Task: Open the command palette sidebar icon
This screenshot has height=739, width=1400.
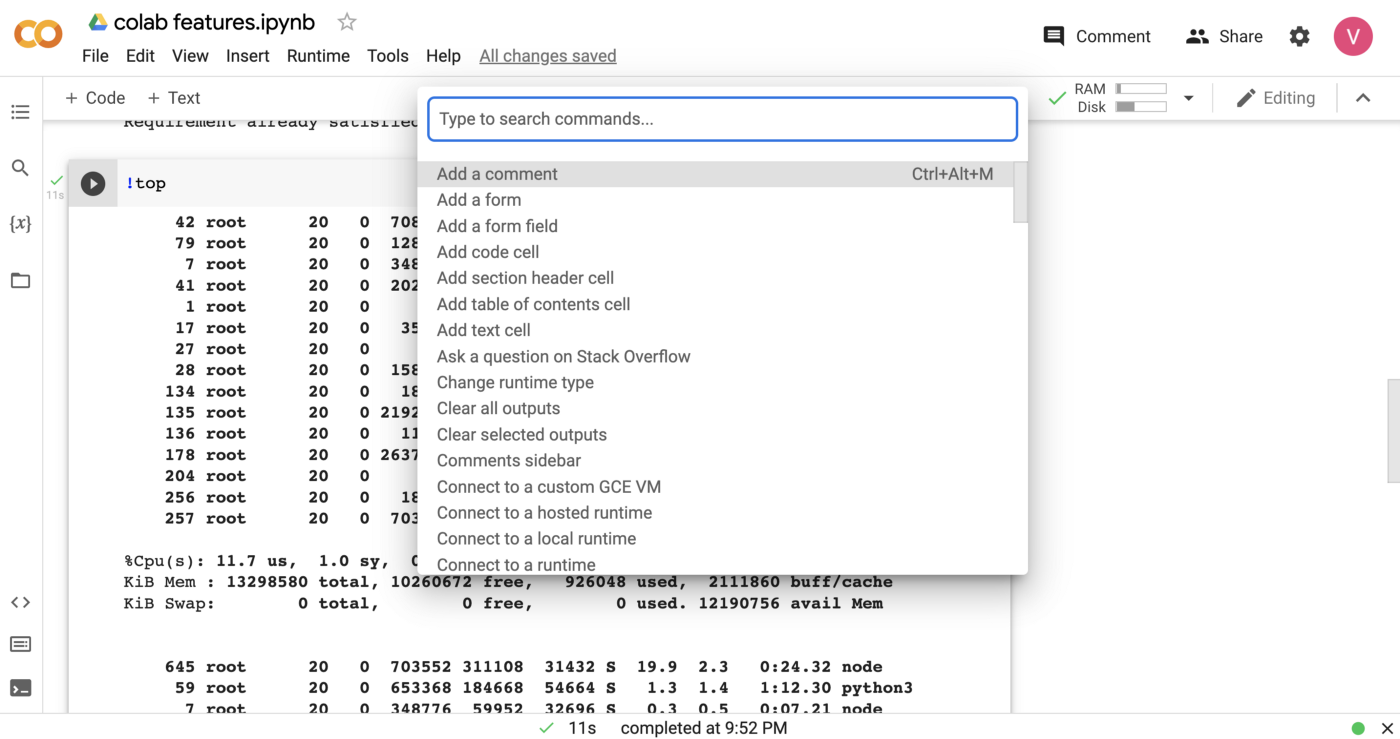Action: point(20,644)
